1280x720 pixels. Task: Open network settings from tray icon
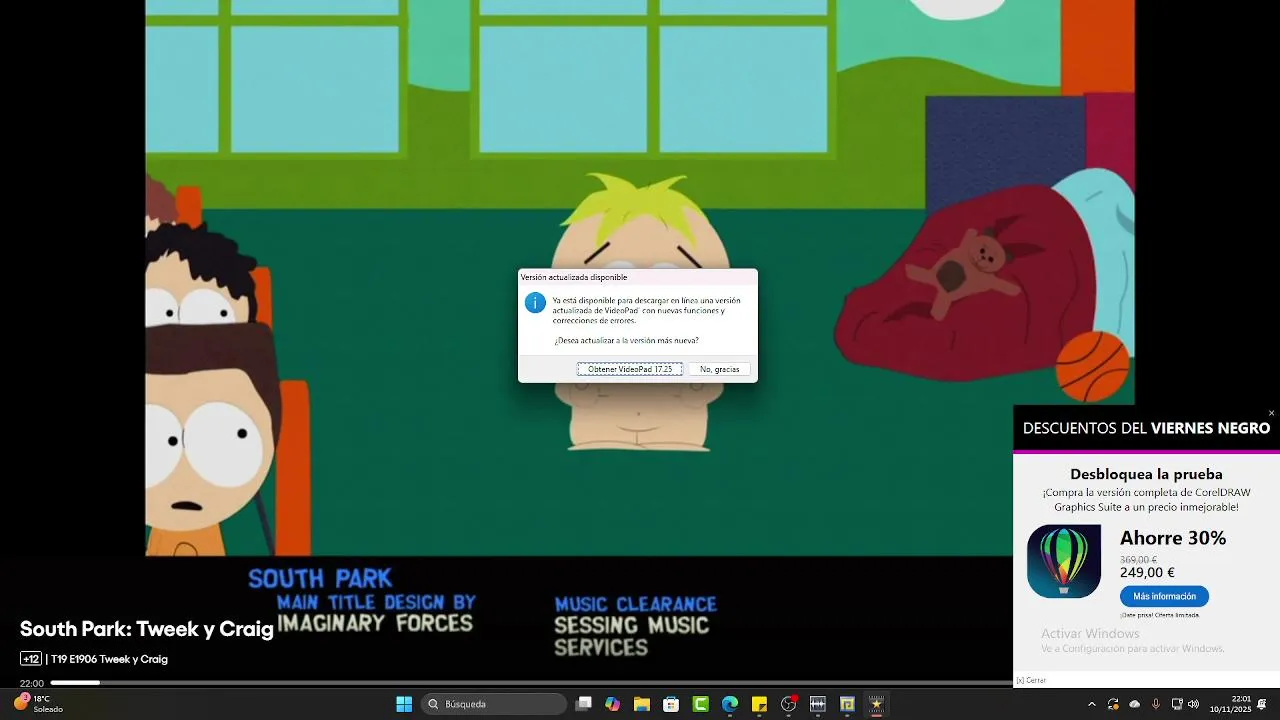(x=1177, y=704)
